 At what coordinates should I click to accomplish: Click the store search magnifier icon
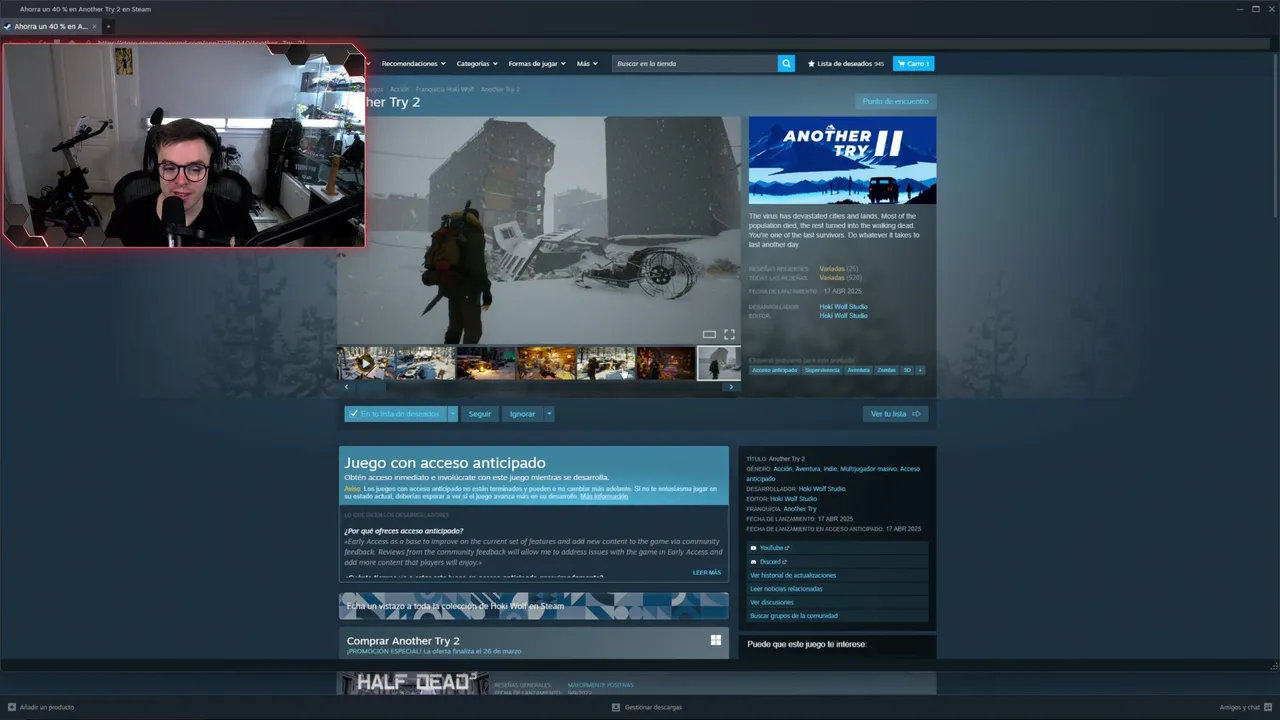pyautogui.click(x=786, y=63)
